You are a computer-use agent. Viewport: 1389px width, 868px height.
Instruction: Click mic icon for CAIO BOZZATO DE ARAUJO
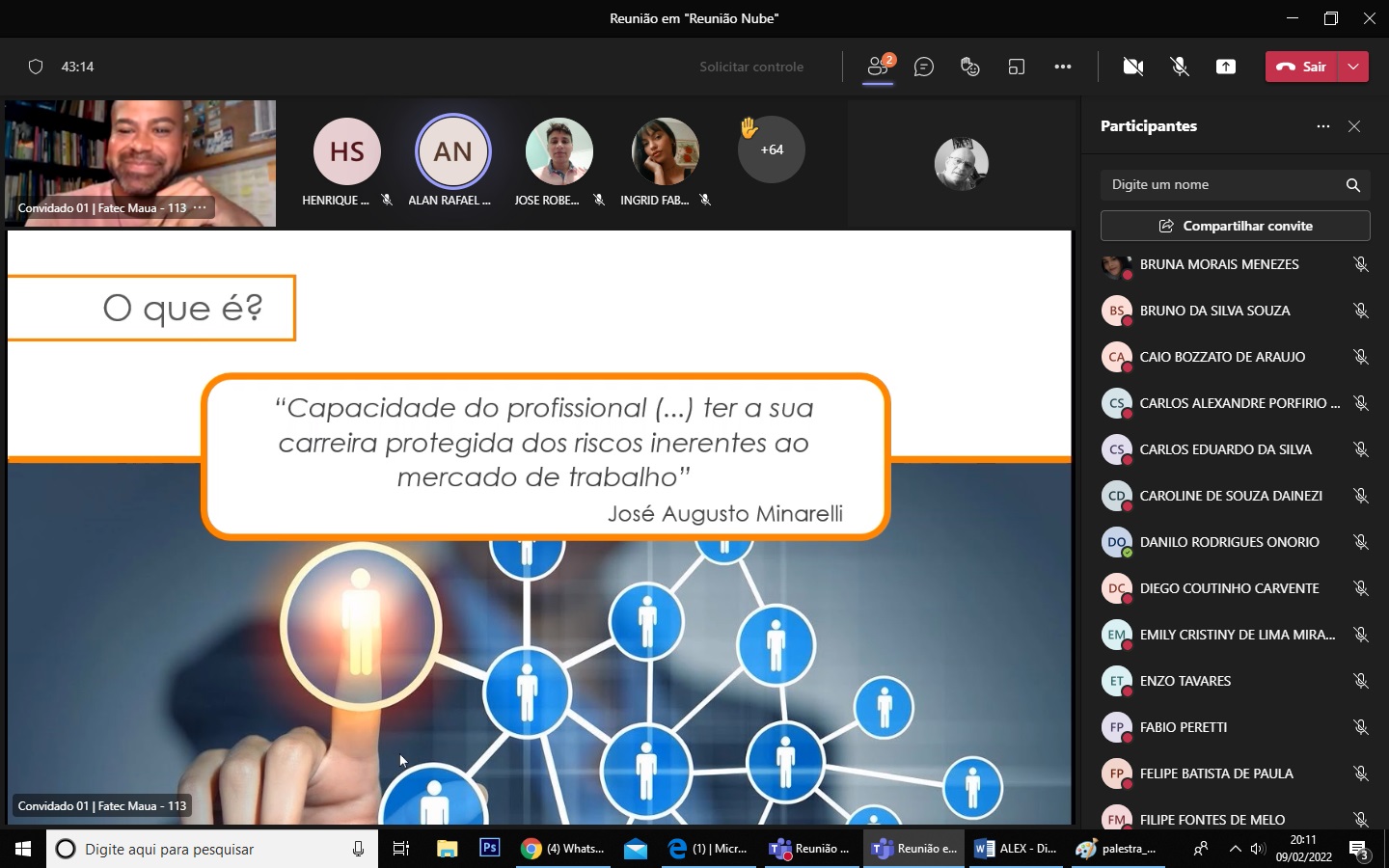[1361, 357]
